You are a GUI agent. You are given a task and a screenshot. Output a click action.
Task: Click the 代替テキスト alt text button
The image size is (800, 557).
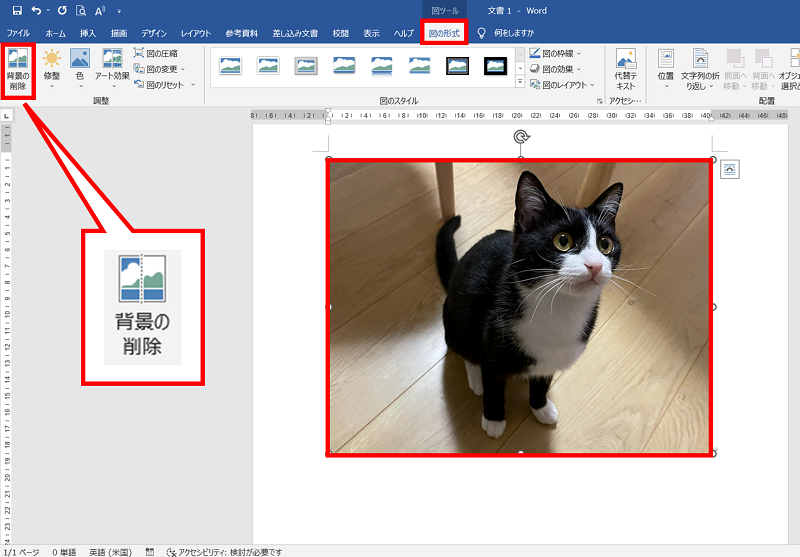[x=626, y=69]
